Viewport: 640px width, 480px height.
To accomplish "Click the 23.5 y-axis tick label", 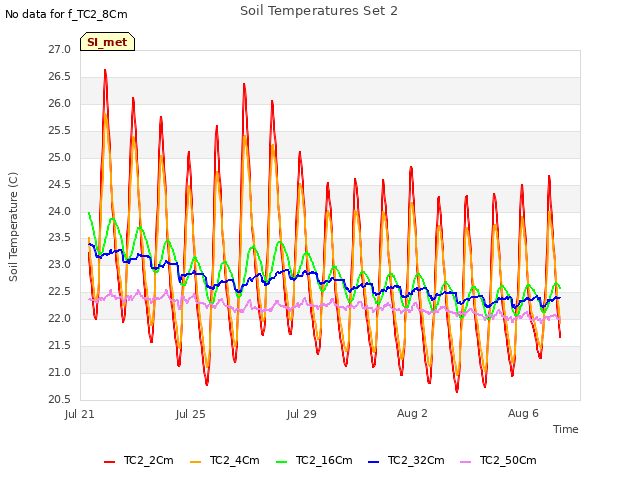I will coord(60,238).
